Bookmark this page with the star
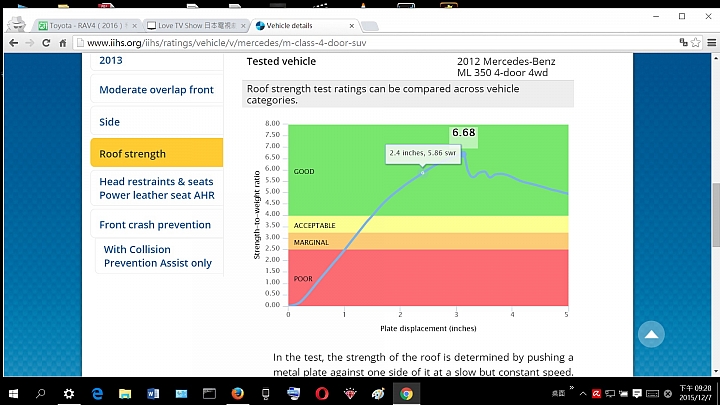Screen dimensions: 720x405 (696, 42)
